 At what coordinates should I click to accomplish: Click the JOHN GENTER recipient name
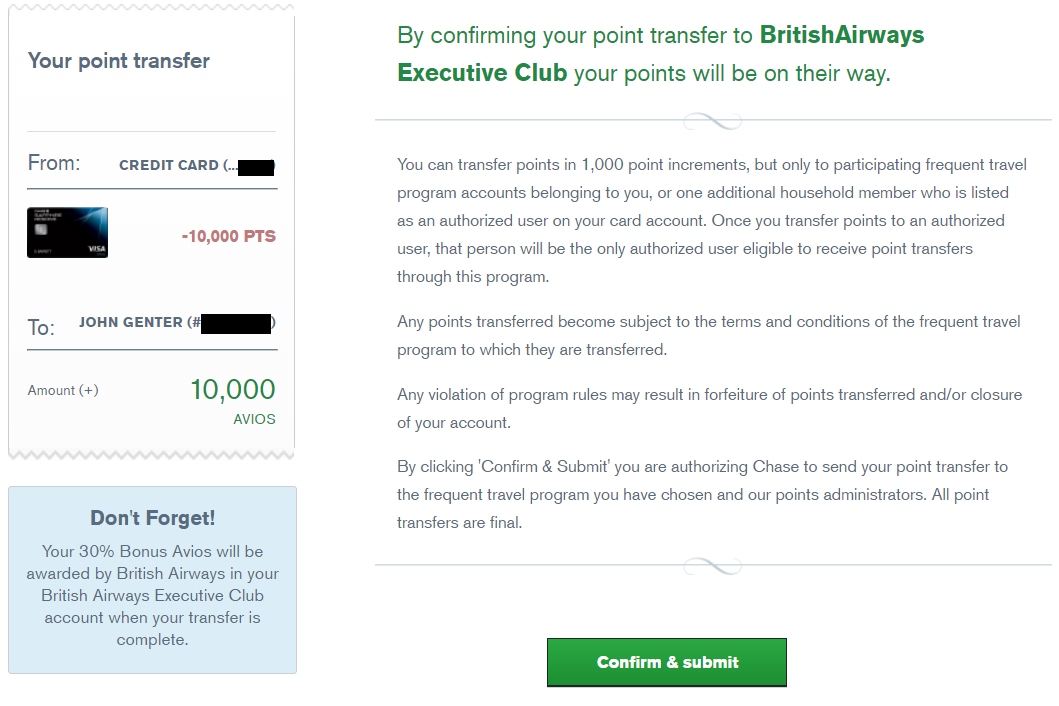tap(131, 323)
